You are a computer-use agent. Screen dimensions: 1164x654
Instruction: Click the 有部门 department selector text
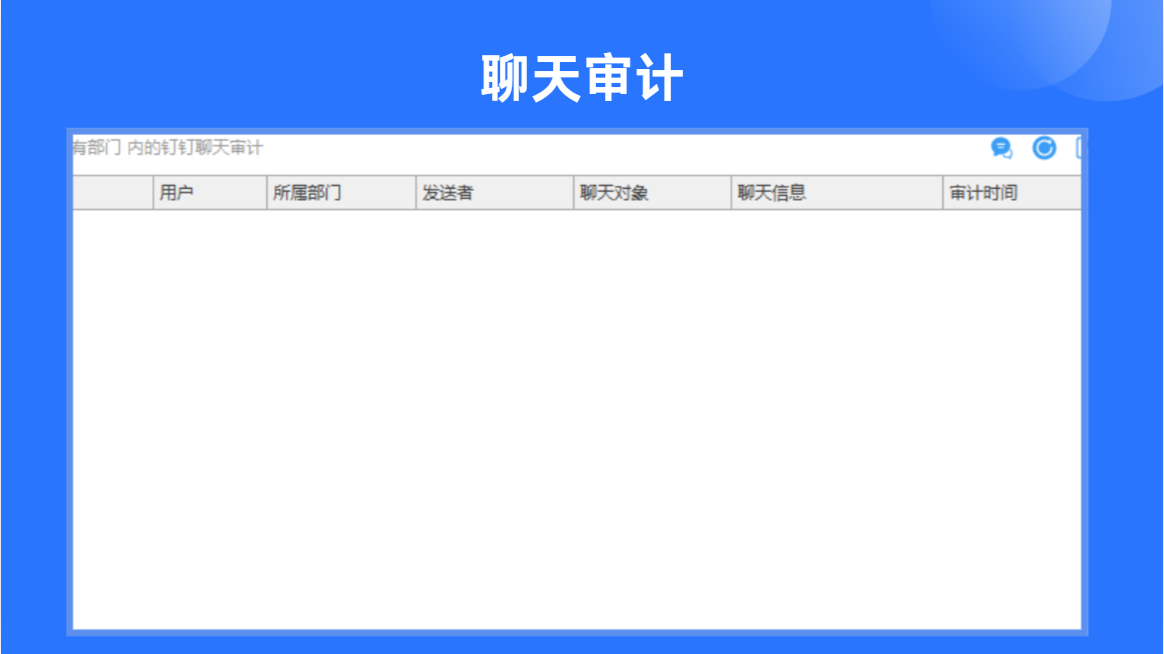97,148
